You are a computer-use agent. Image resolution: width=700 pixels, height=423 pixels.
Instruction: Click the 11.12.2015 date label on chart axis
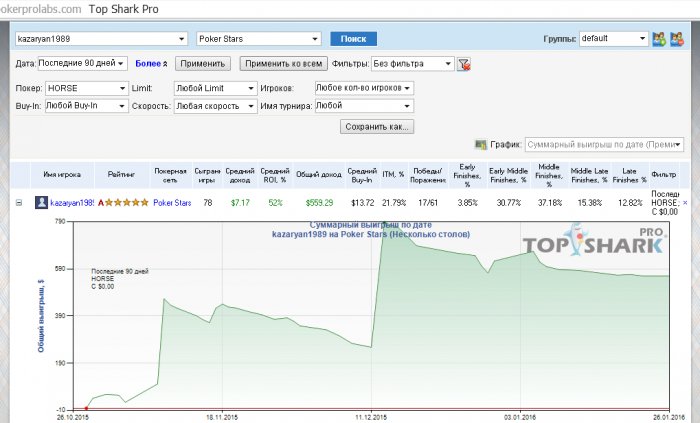coord(371,418)
